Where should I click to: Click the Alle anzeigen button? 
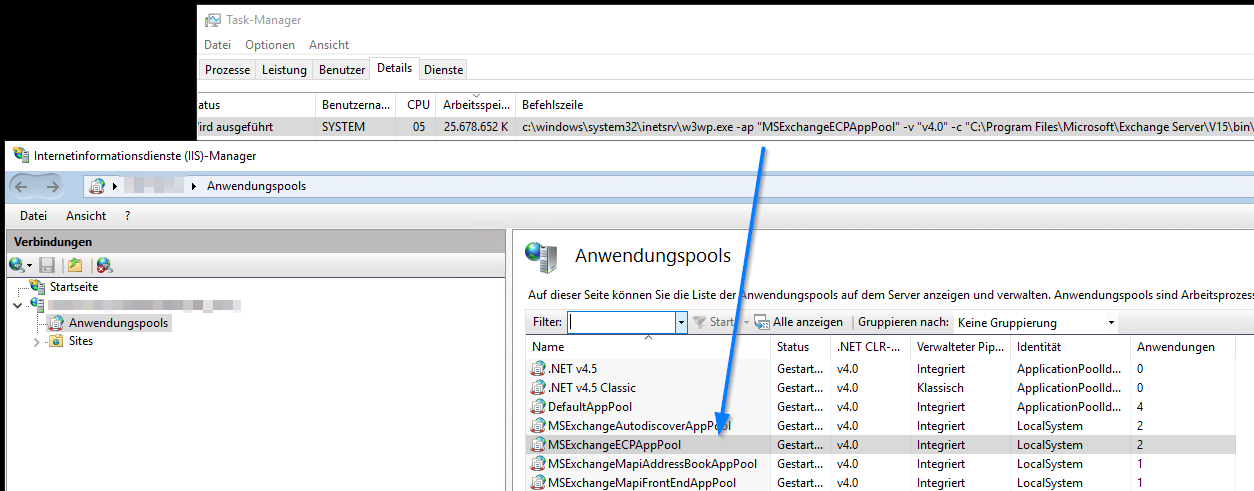(x=799, y=323)
